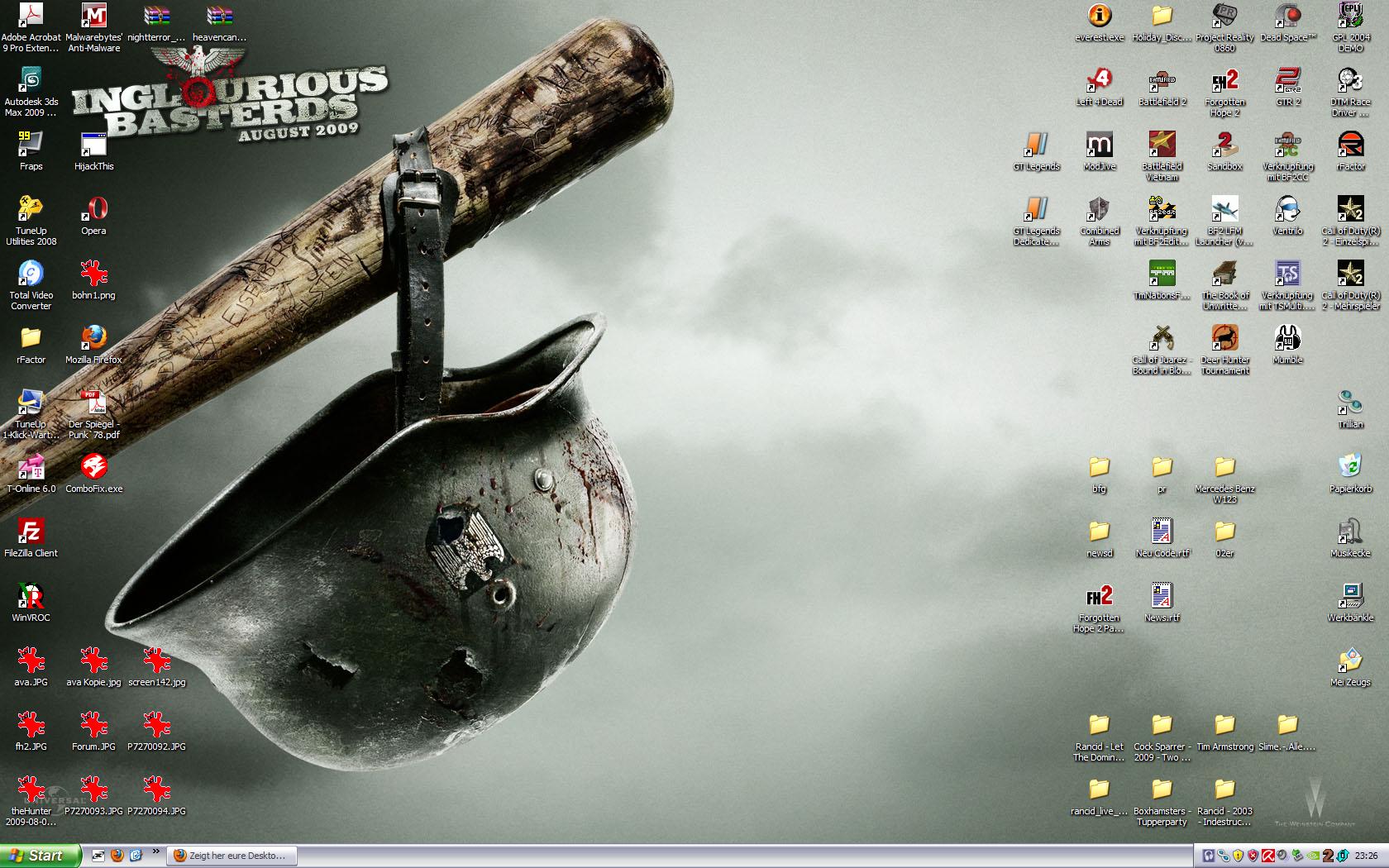
Task: Launch FileZilla Client shortcut
Action: tap(31, 538)
